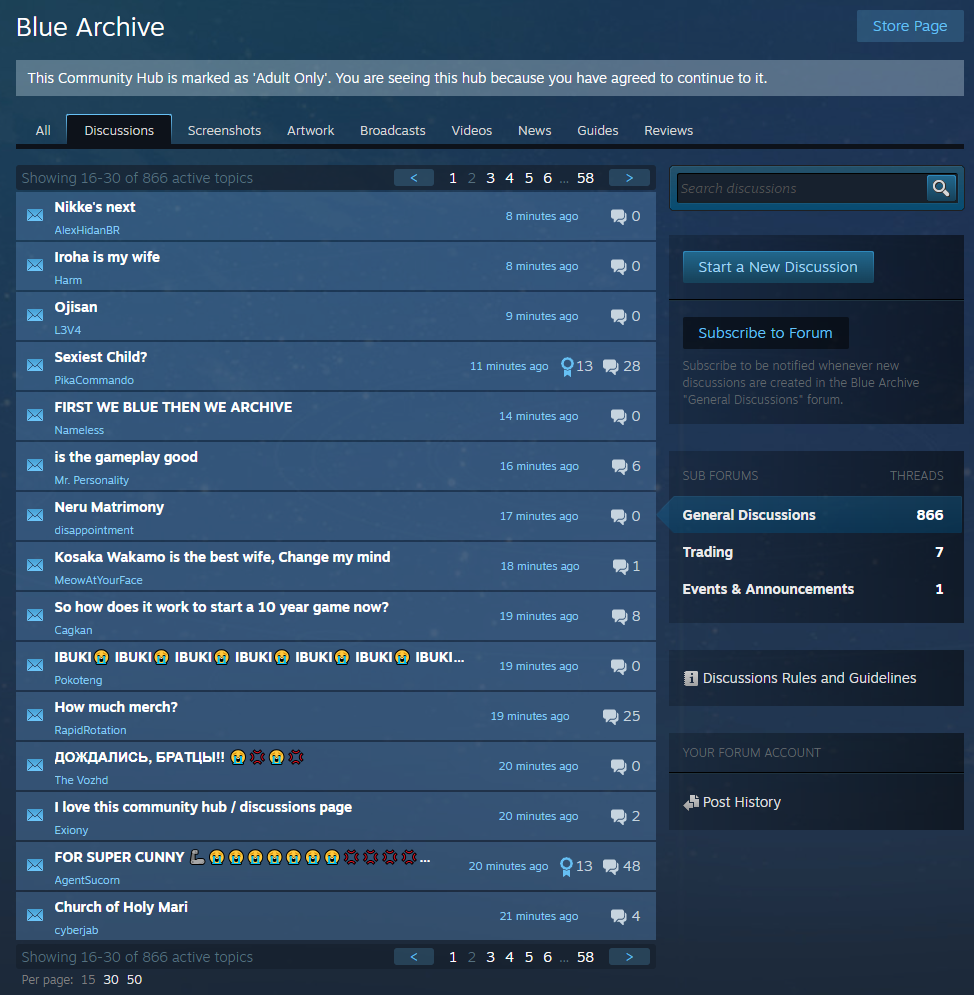Click reply bubble icon on FOR SUPER CUNNY row
The image size is (974, 995).
[x=610, y=866]
